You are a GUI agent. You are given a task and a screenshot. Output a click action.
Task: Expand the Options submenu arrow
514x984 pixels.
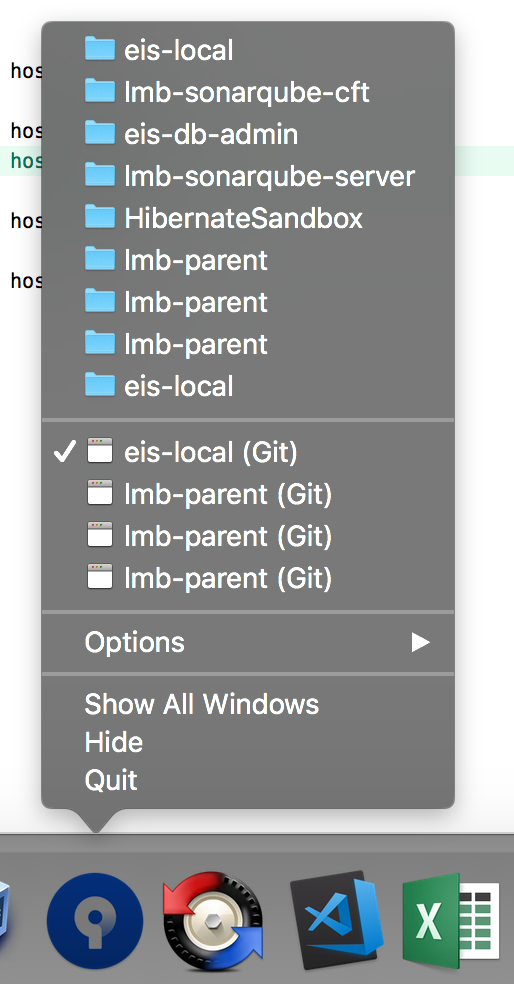tap(420, 642)
